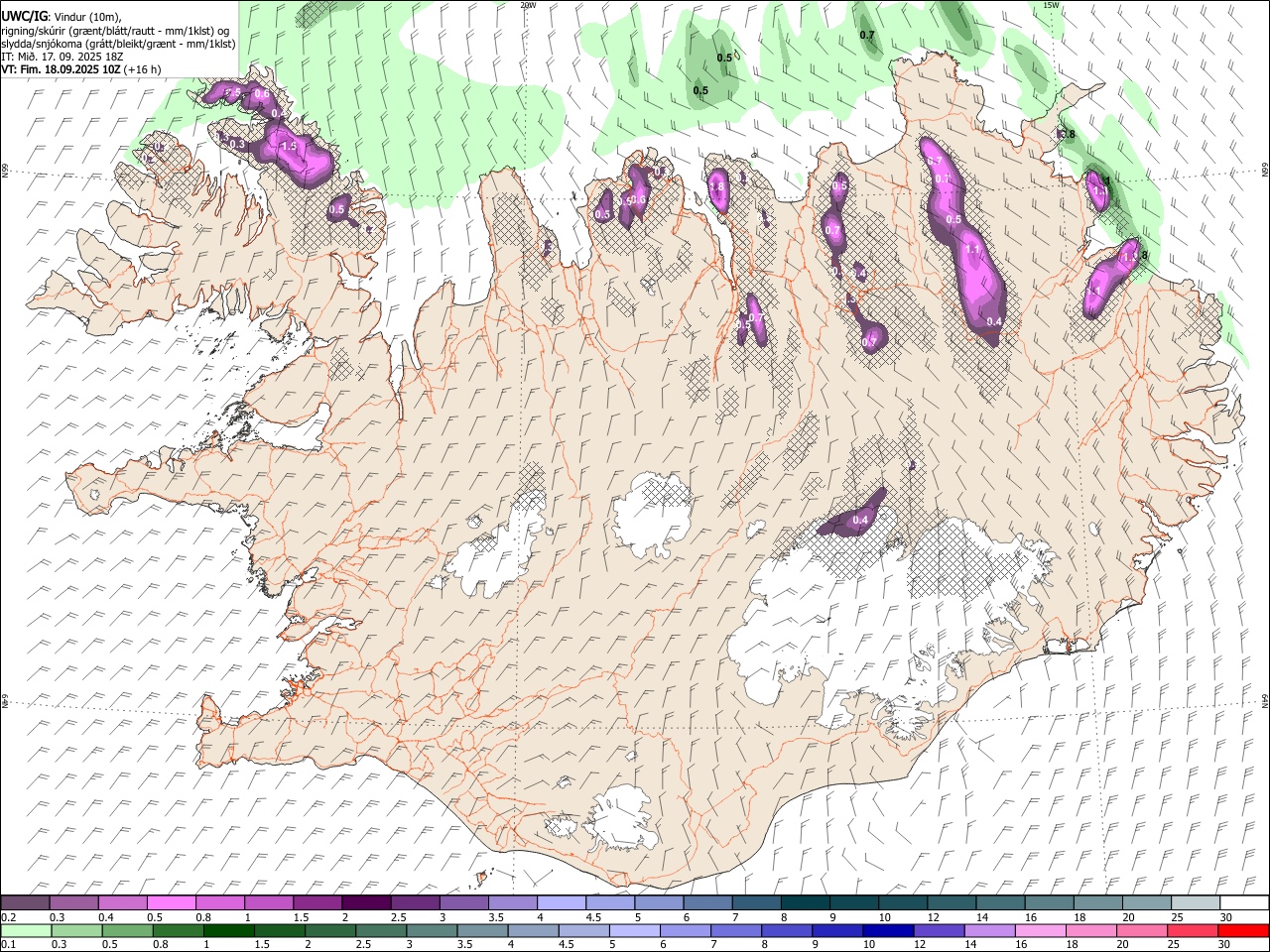Click the 'rigning/skúrir' legend description line
The height and width of the screenshot is (952, 1270).
coord(115,31)
